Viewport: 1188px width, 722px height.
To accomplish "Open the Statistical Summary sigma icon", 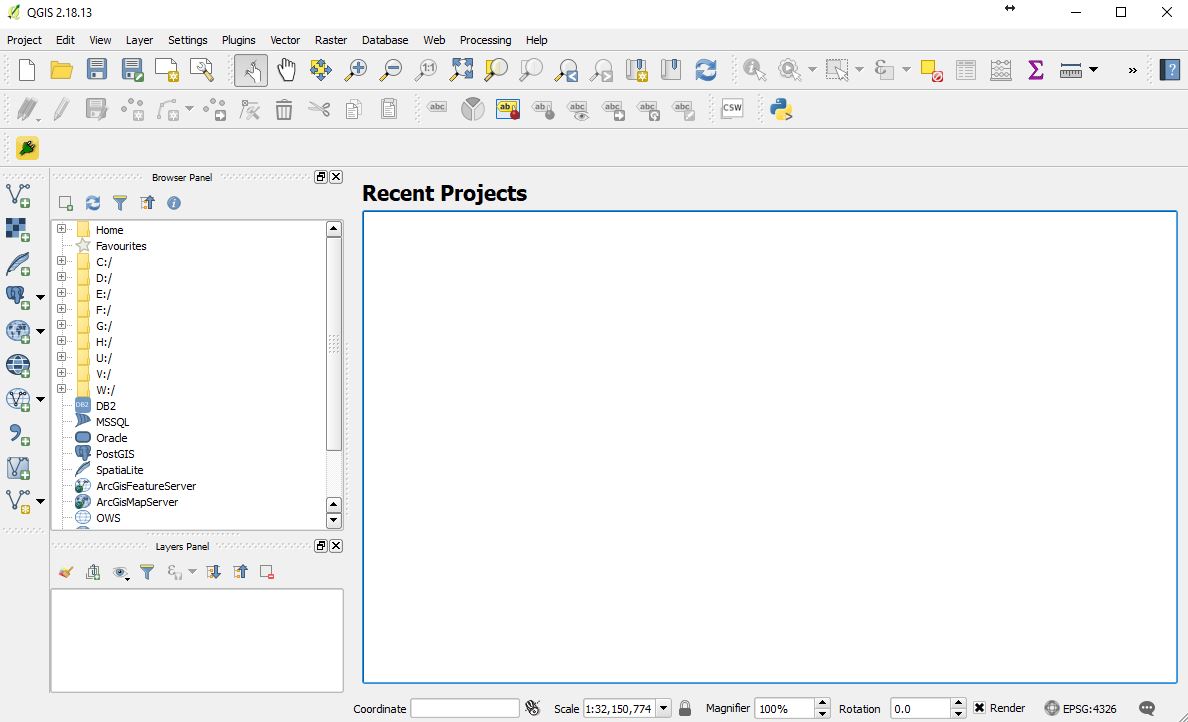I will tap(1036, 70).
